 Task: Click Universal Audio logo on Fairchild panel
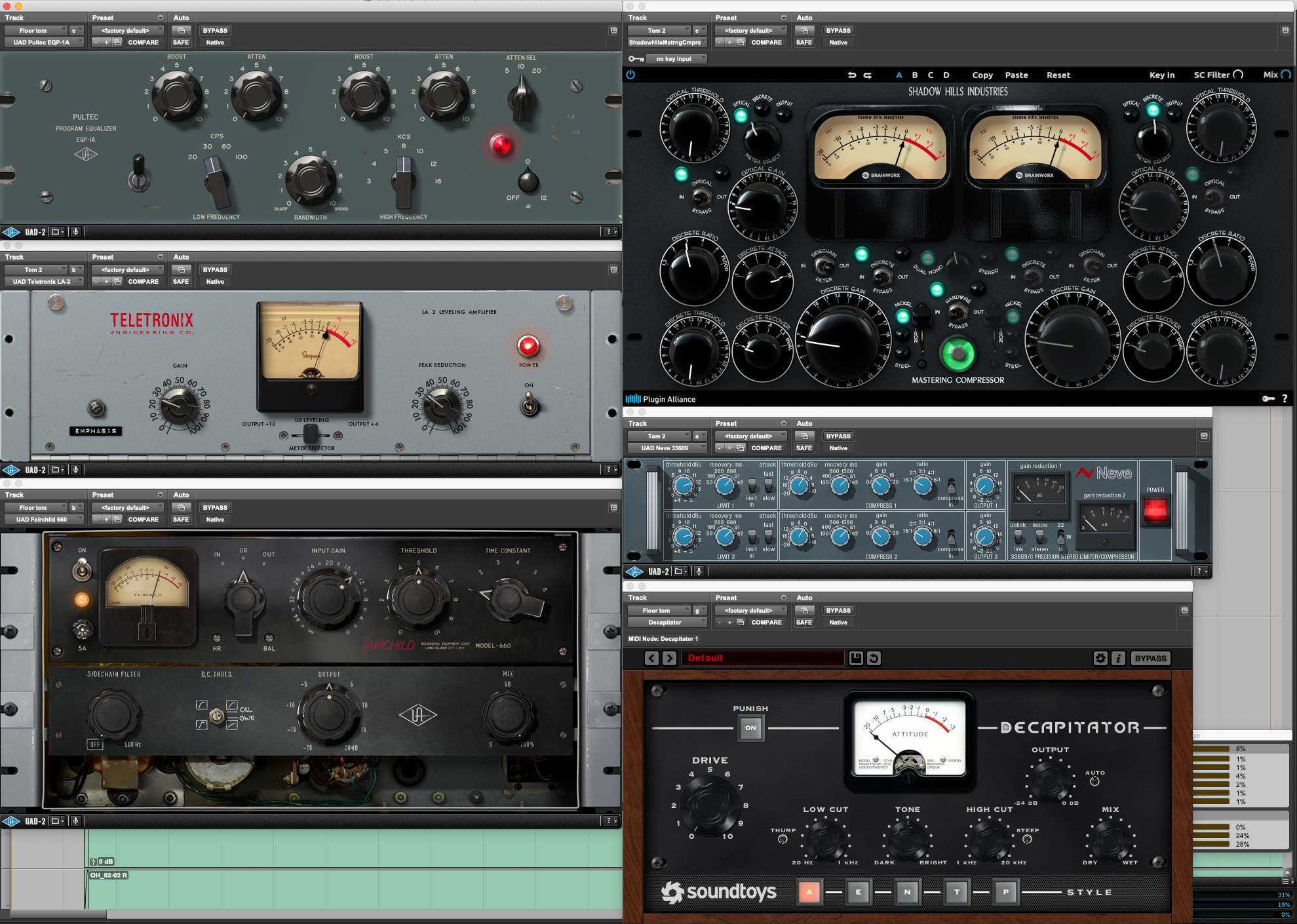point(417,715)
